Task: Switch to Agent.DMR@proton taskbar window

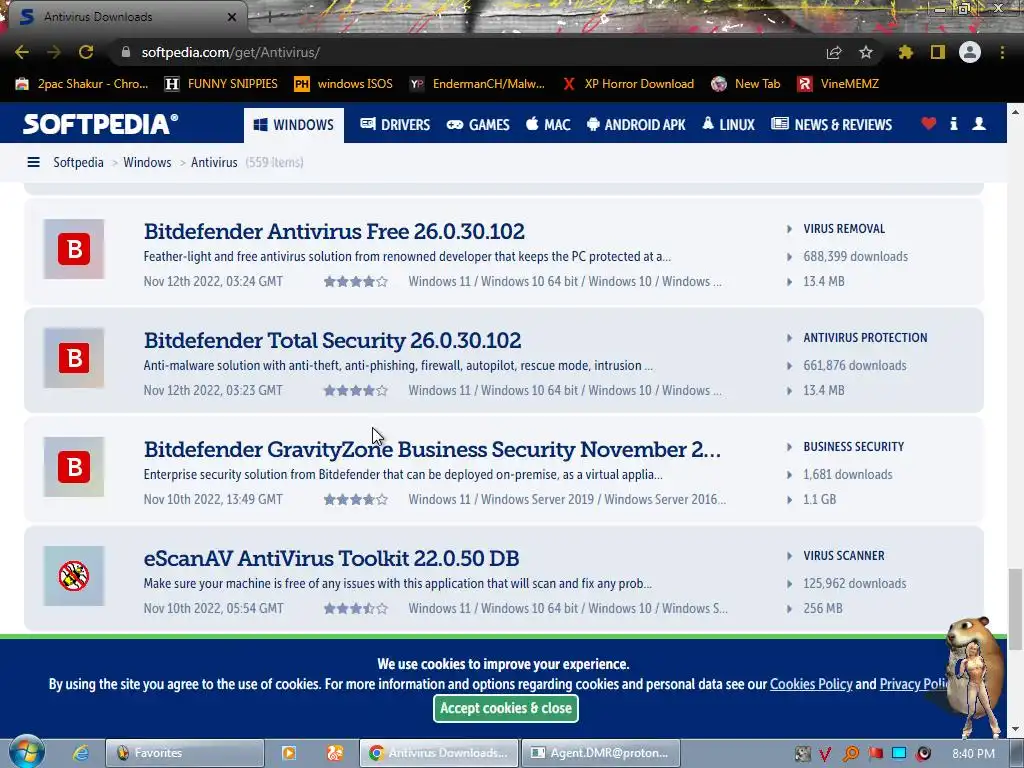Action: pyautogui.click(x=601, y=753)
